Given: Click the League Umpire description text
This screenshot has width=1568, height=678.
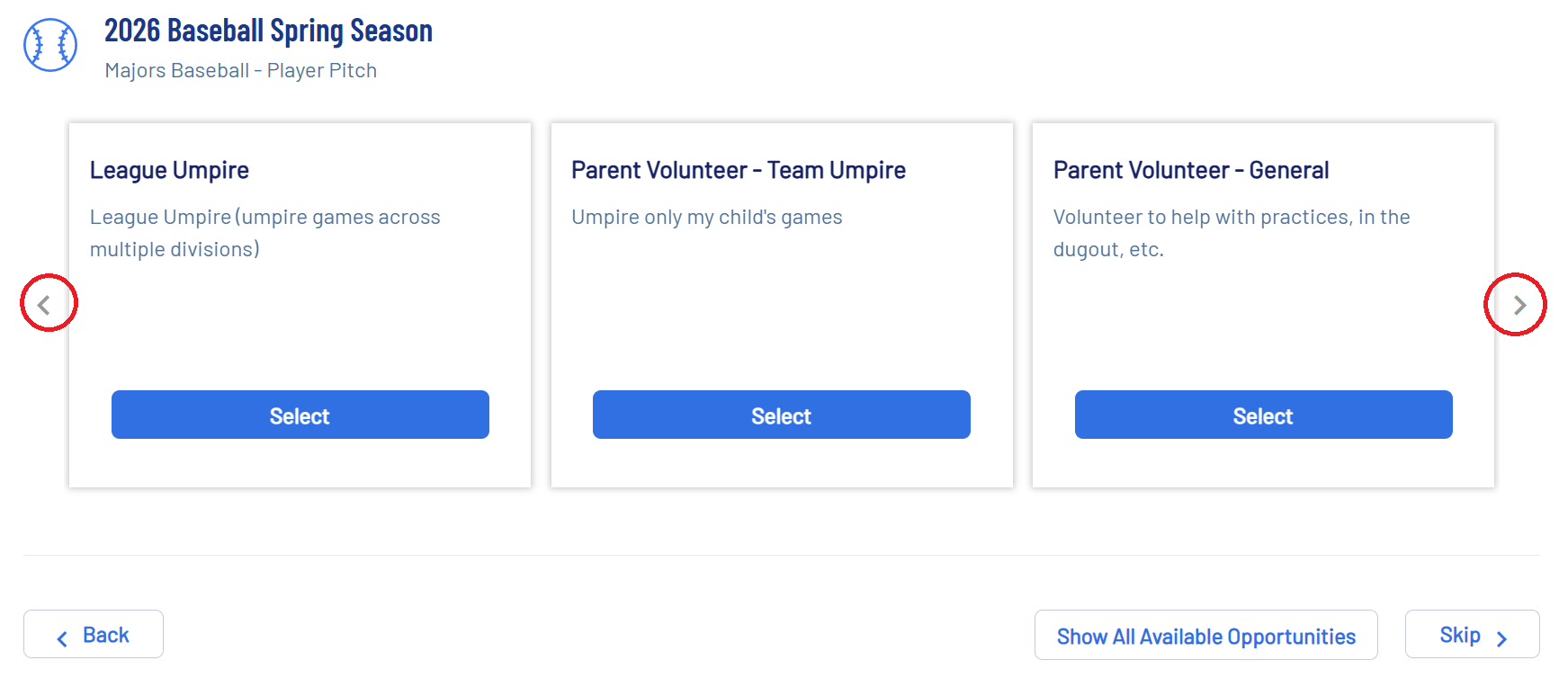Looking at the screenshot, I should pos(264,233).
